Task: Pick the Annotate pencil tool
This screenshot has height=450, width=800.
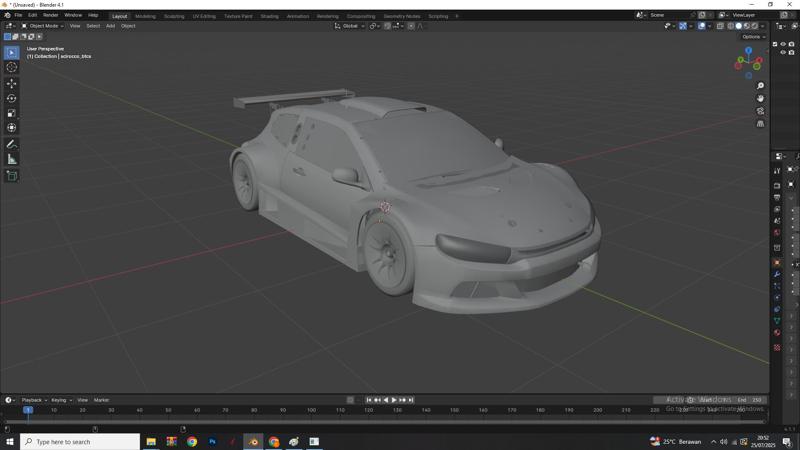Action: coord(12,144)
